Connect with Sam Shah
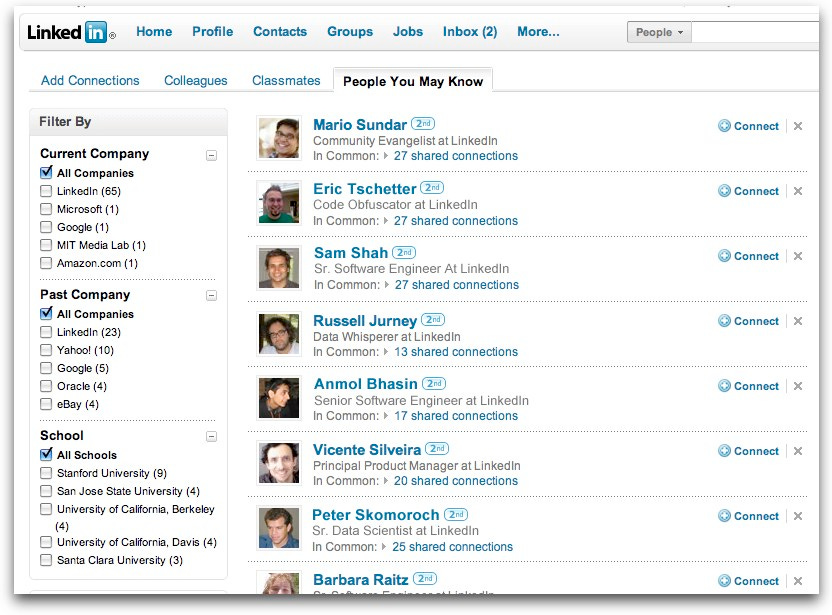Screen dimensions: 832x615 [748, 256]
